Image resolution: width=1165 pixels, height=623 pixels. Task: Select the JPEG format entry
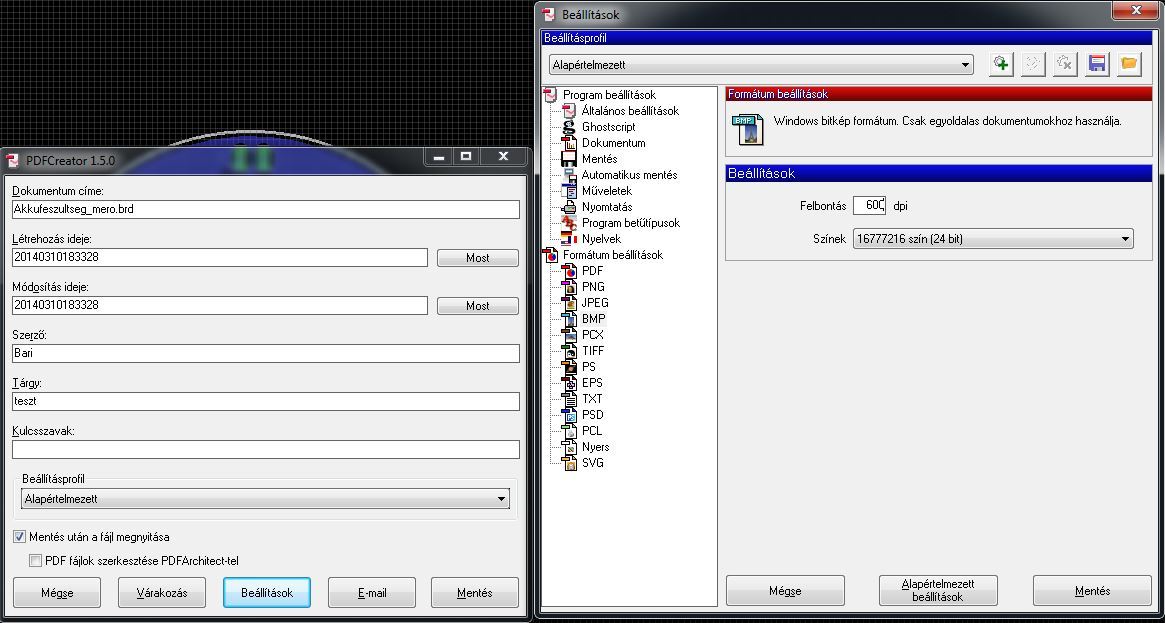pos(594,303)
